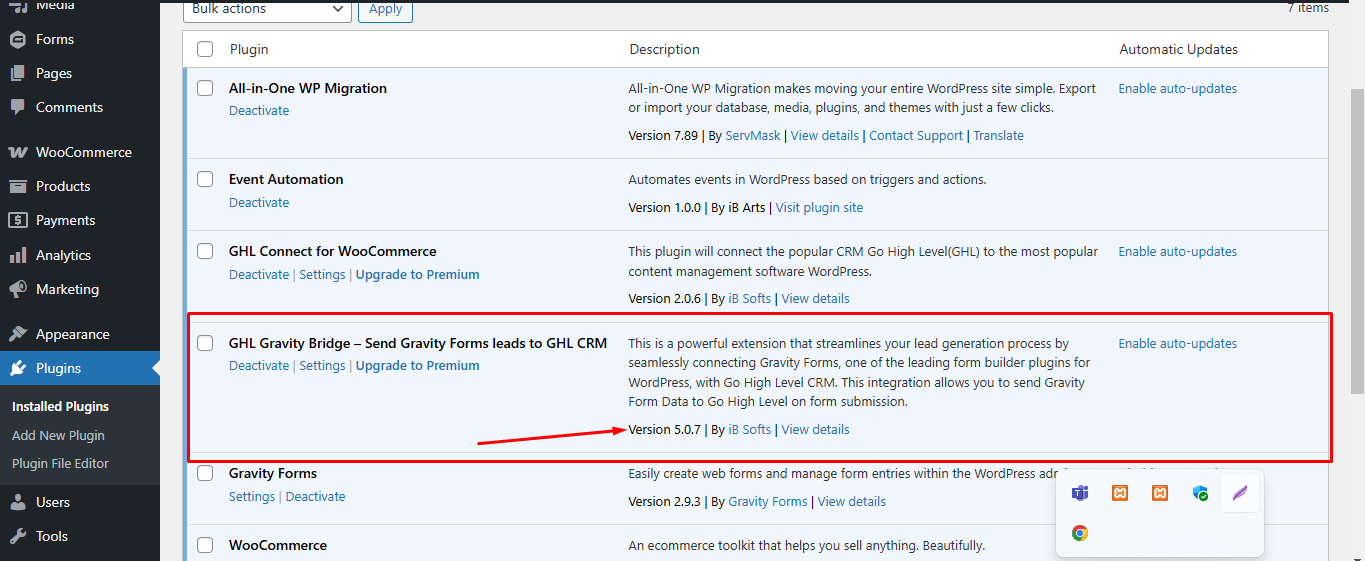Click the WooCommerce logo icon in the sidebar

(18, 152)
